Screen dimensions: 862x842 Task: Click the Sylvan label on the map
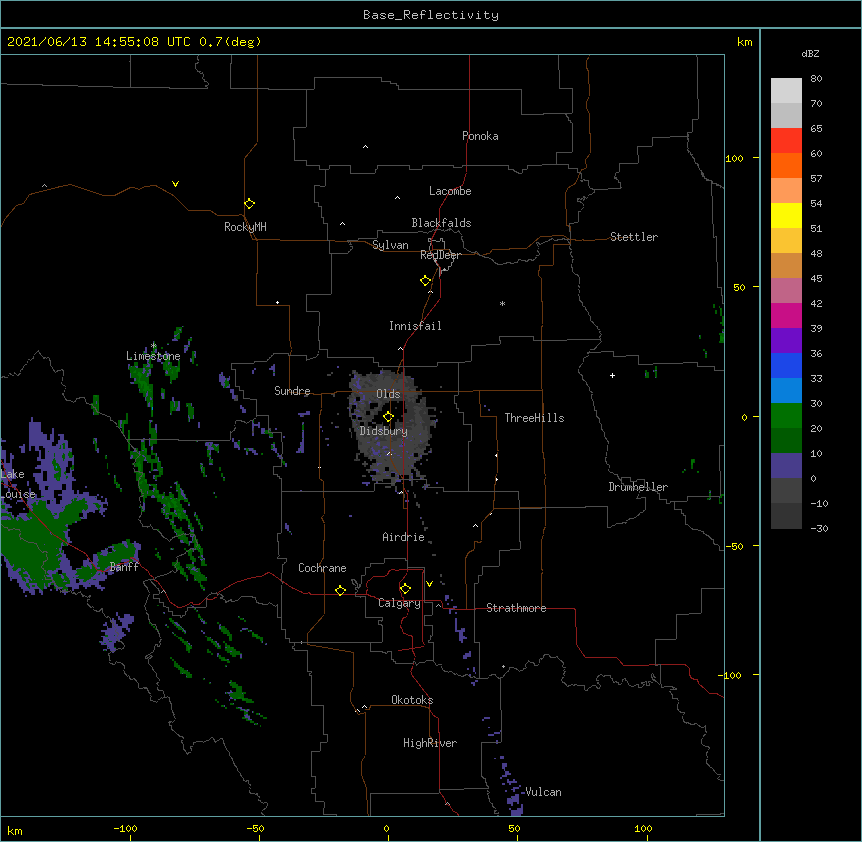click(390, 245)
